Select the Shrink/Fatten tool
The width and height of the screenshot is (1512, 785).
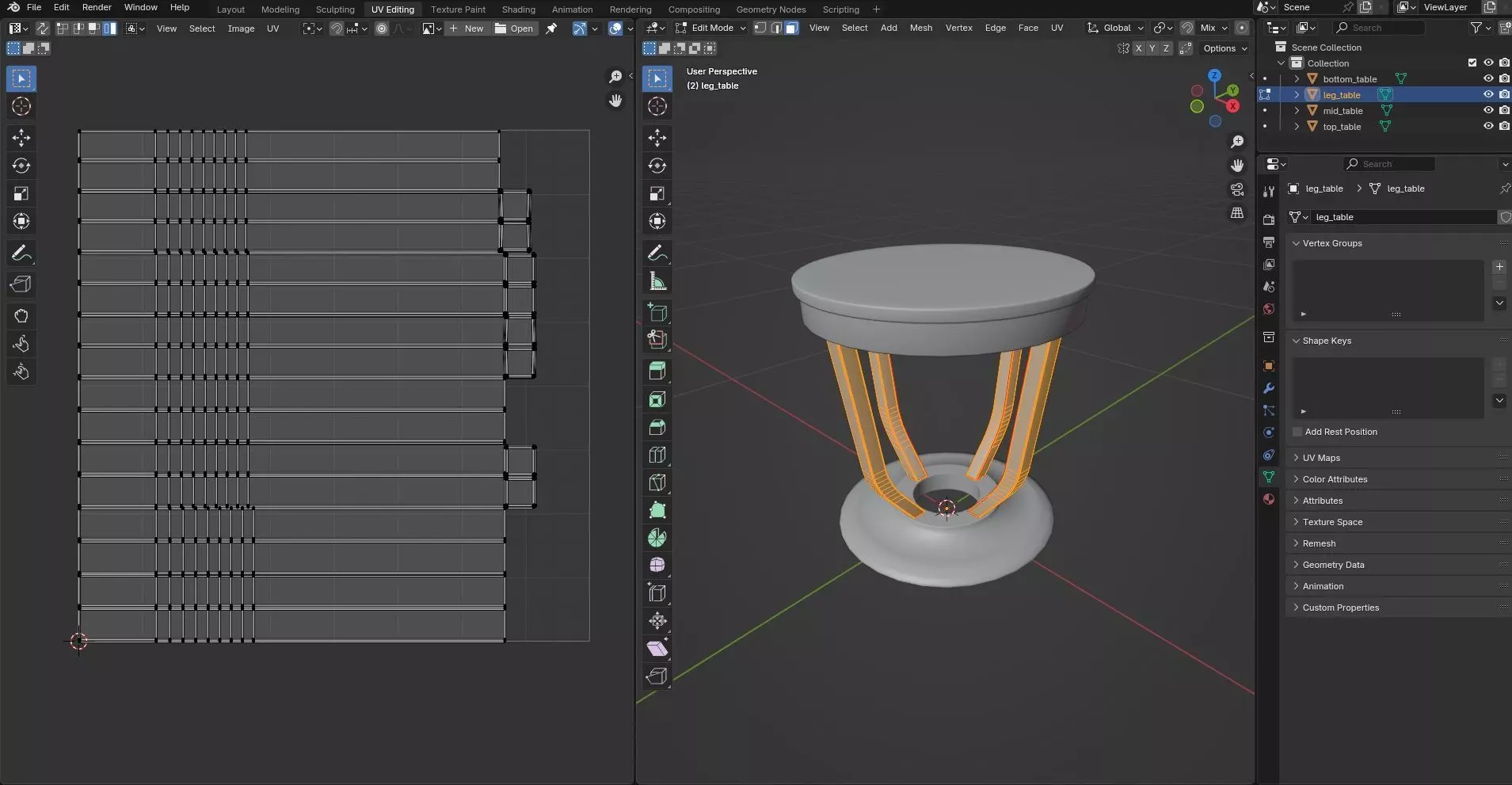point(657,620)
